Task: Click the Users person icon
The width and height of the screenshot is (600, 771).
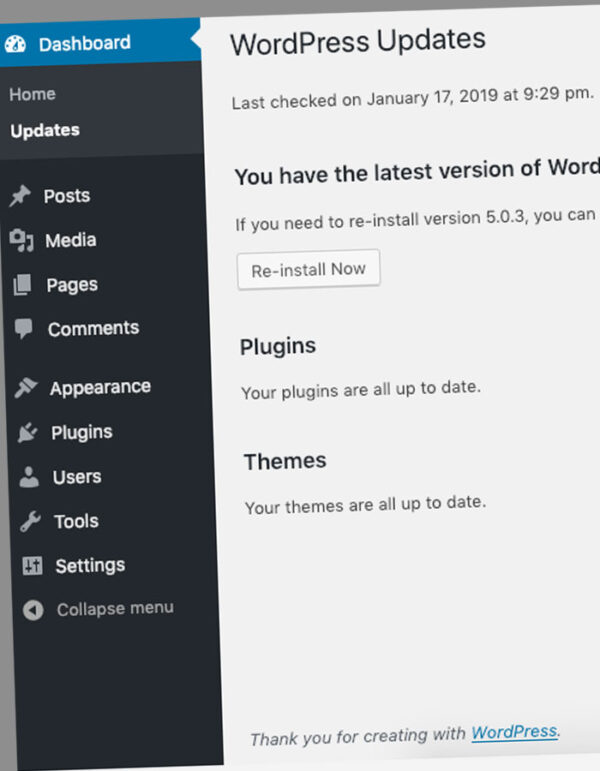Action: [x=29, y=478]
